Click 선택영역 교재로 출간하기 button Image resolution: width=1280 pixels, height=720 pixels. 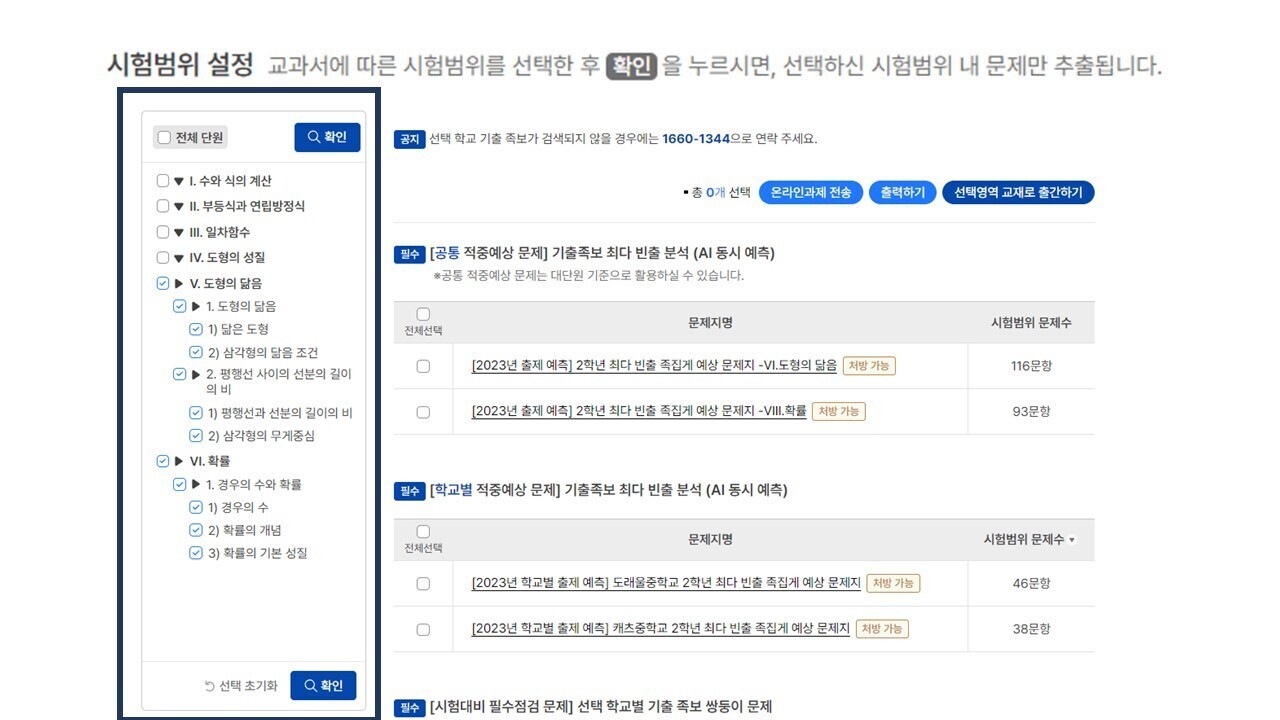point(1018,192)
